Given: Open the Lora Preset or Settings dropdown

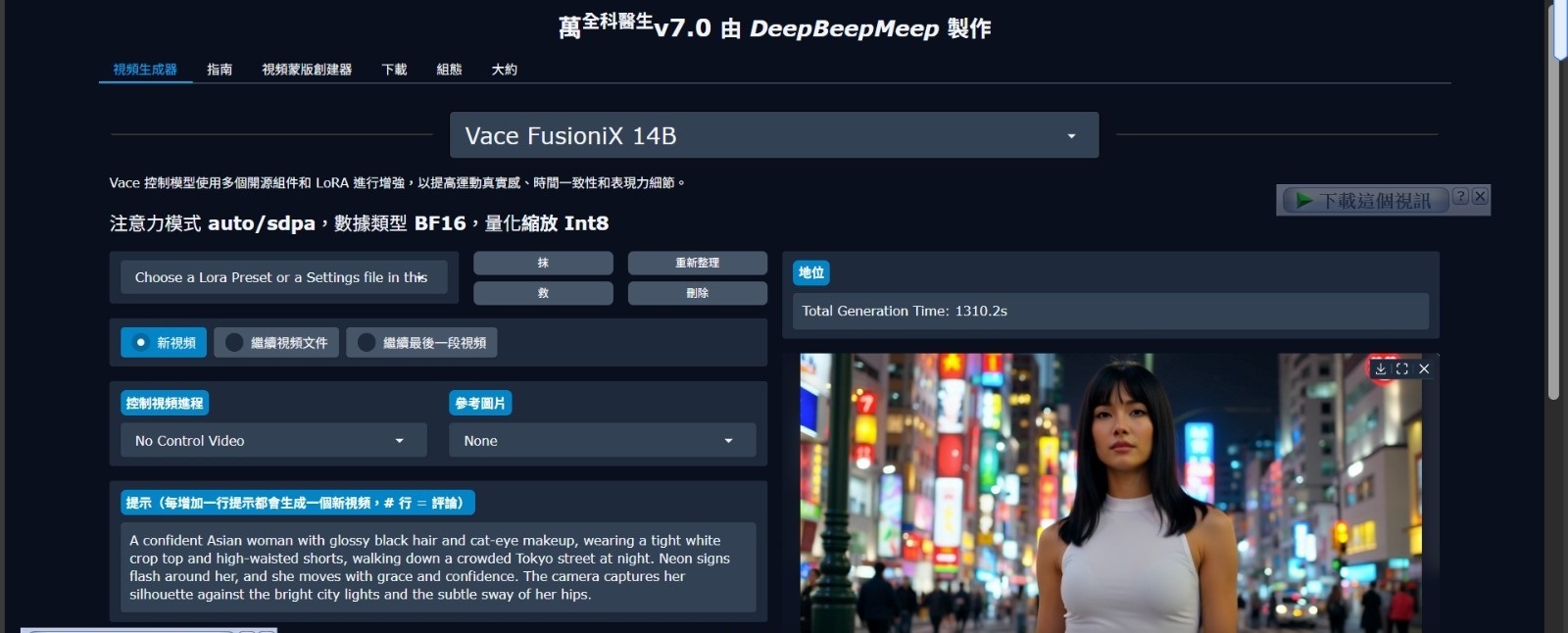Looking at the screenshot, I should click(x=284, y=277).
